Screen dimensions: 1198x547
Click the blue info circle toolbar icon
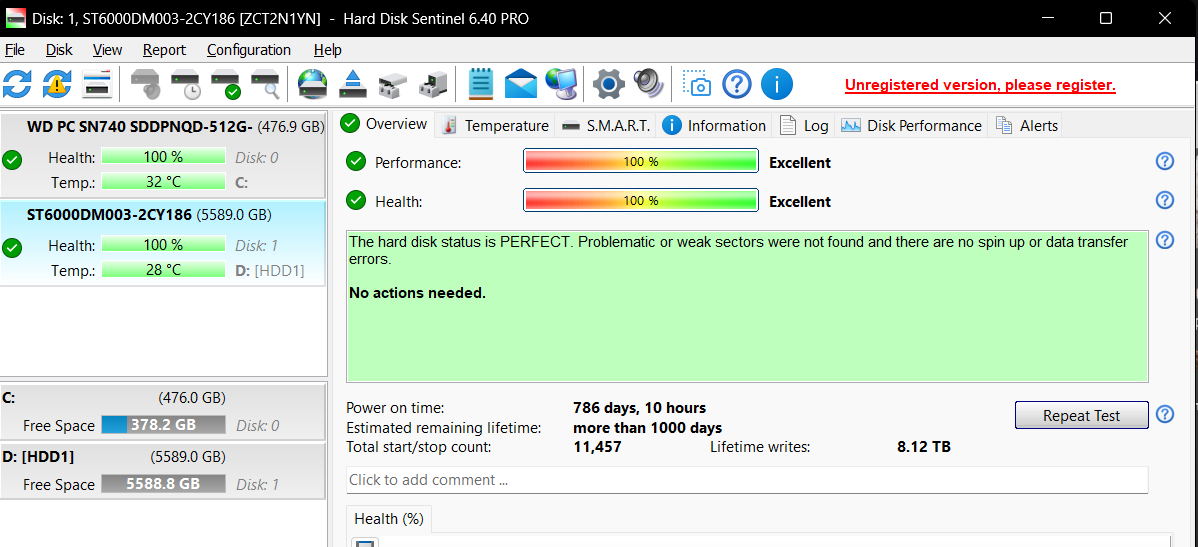click(777, 83)
